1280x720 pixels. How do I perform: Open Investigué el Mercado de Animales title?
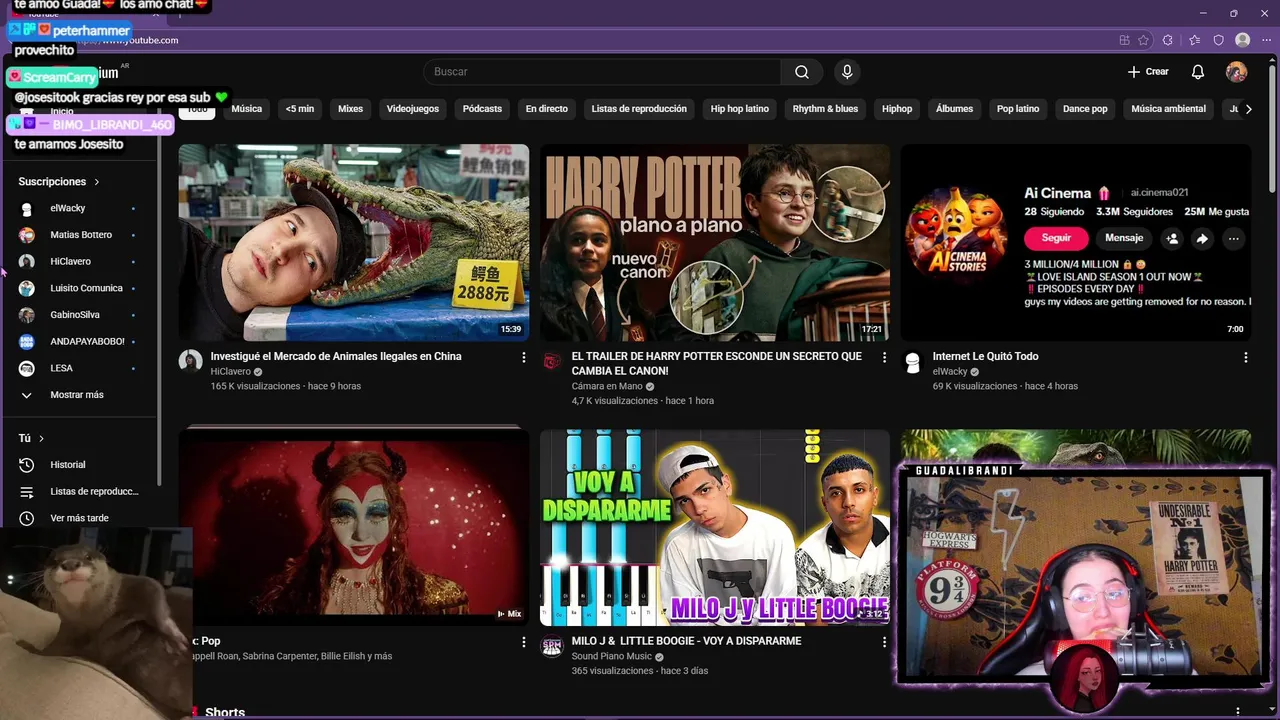[x=336, y=357]
